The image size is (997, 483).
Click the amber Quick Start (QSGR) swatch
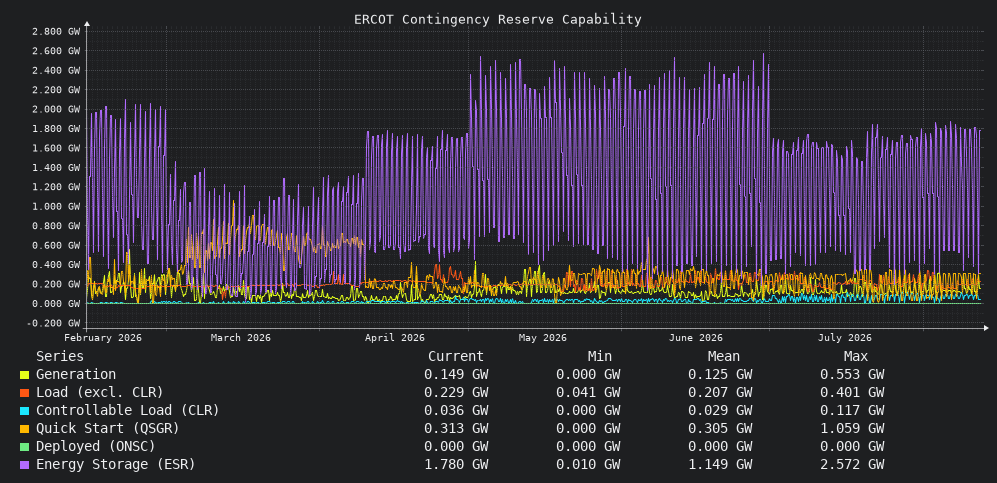(x=24, y=429)
